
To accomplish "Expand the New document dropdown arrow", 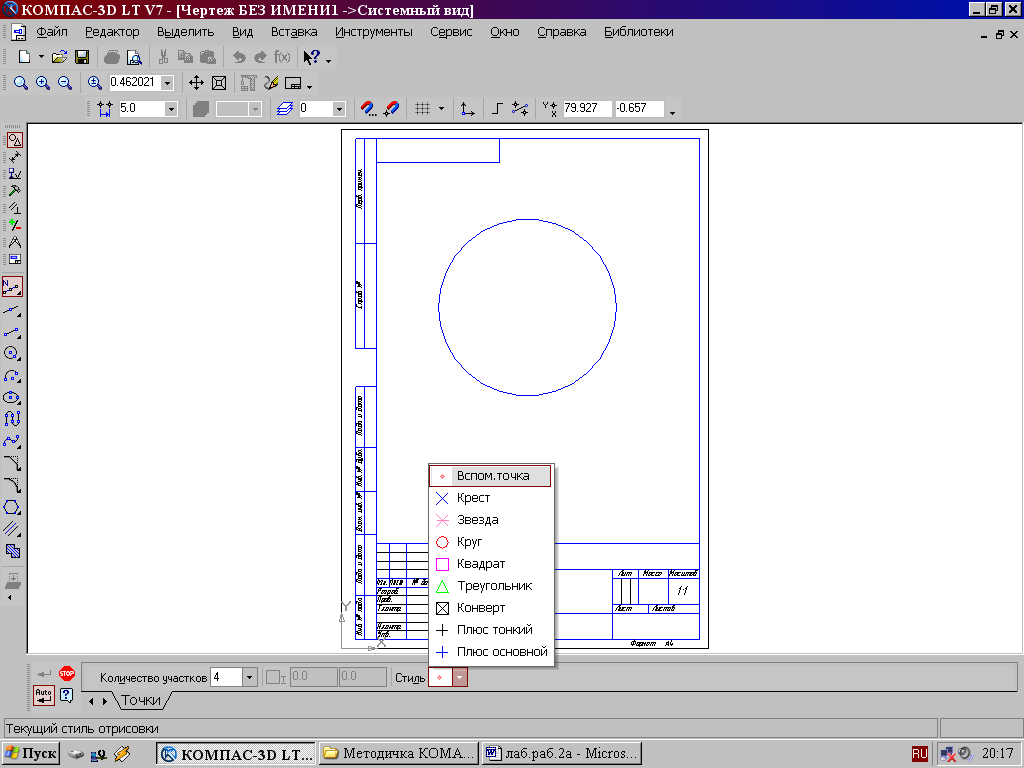I will [x=41, y=57].
